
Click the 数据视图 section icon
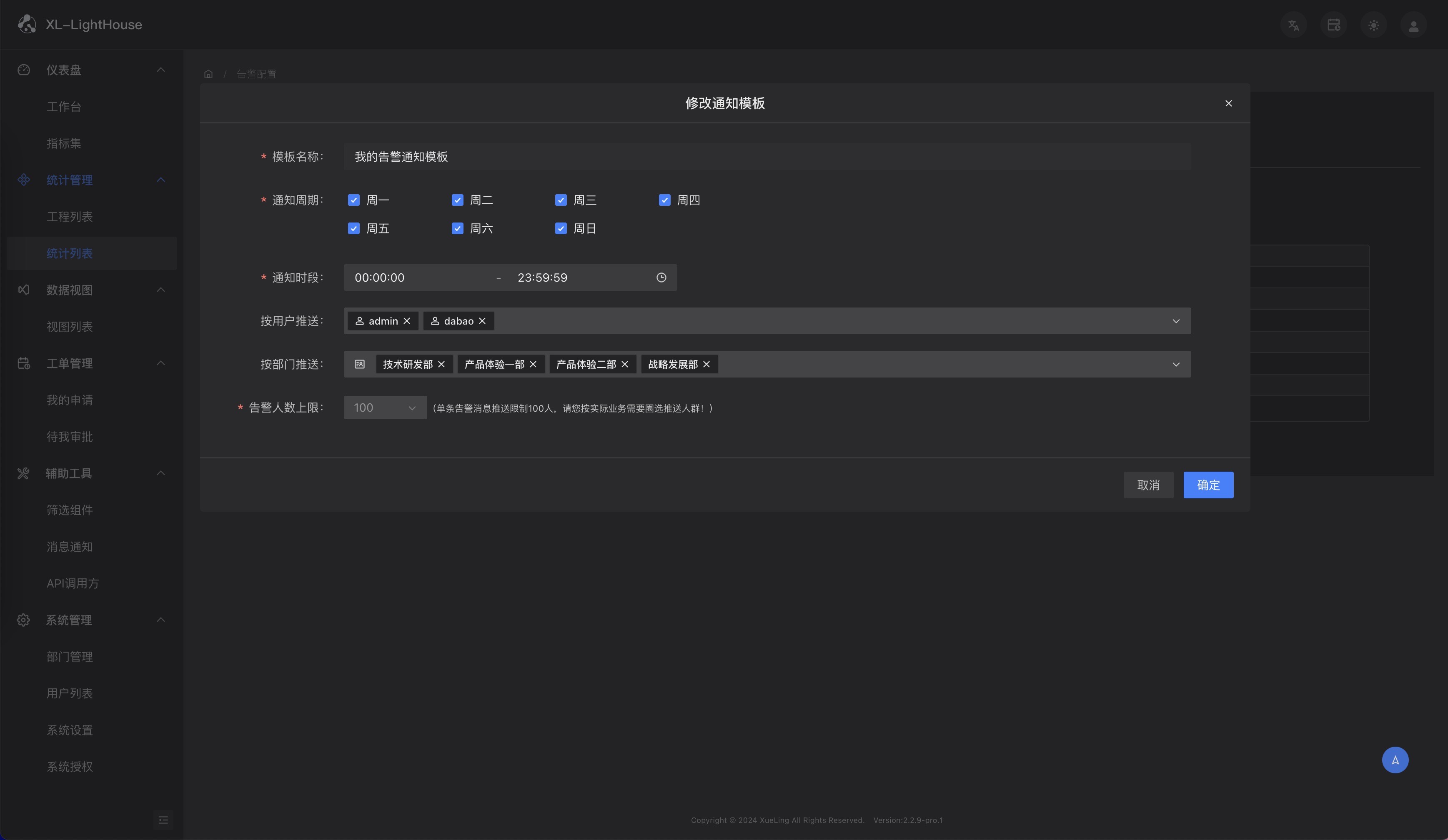pos(24,290)
